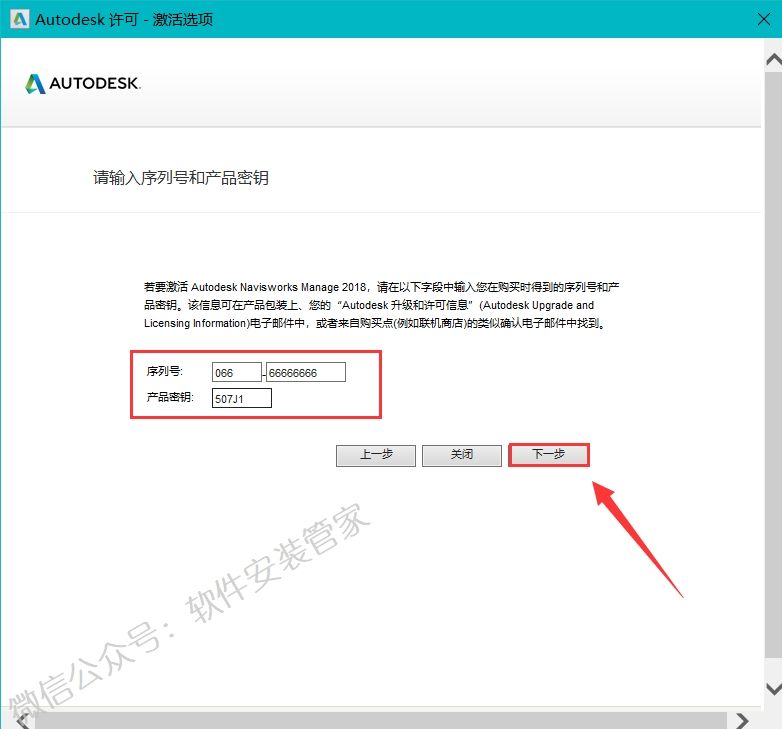Click the serial number prefix field 066

tap(236, 372)
